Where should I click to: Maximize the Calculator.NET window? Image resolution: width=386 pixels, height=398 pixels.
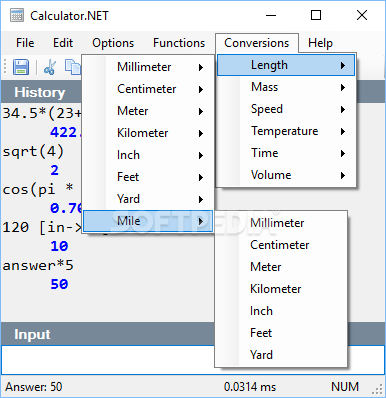(x=316, y=15)
